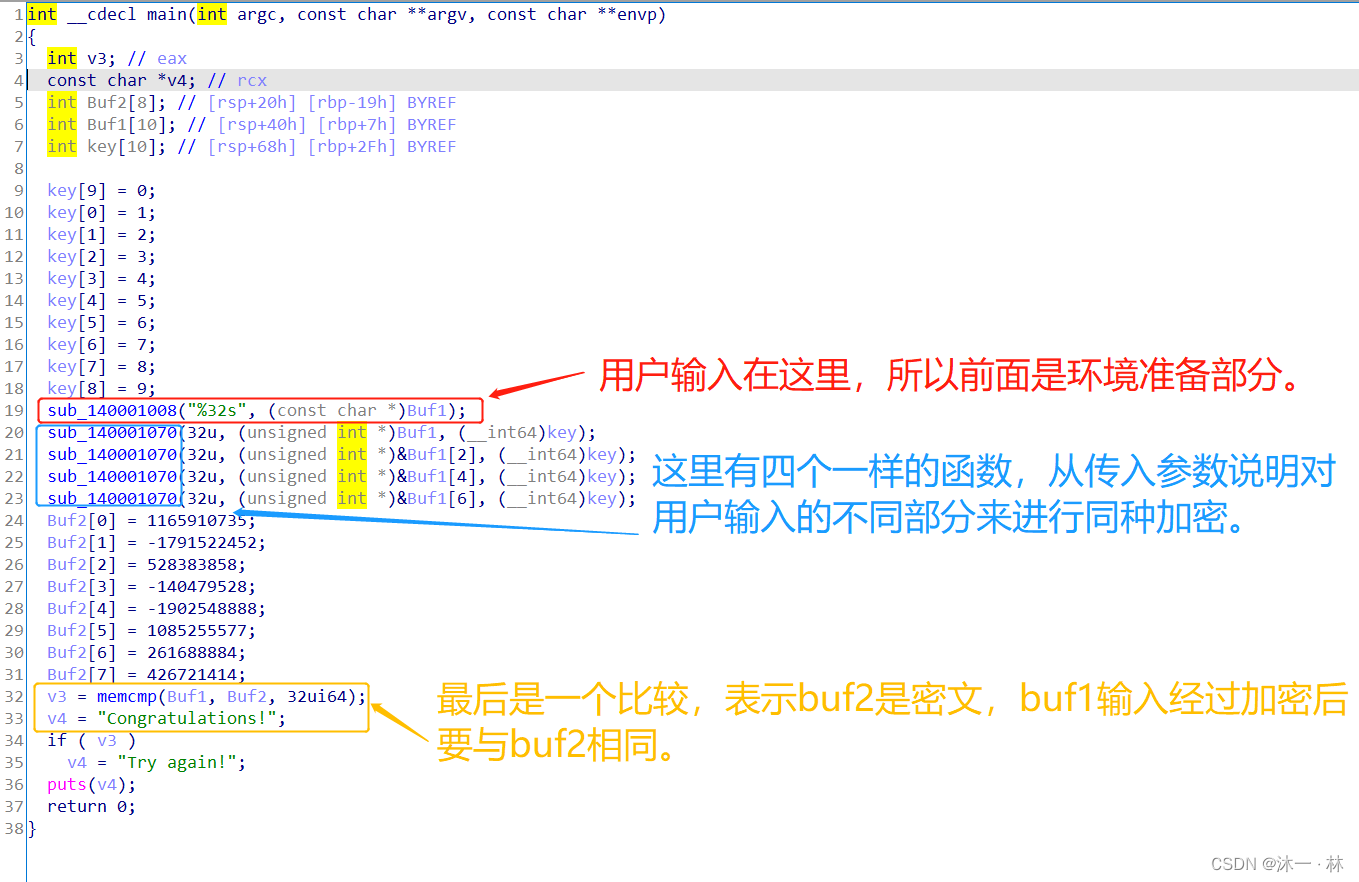Screen dimensions: 1359x882
Task: Click the 'key[2] = 3;' statement
Action: [102, 256]
